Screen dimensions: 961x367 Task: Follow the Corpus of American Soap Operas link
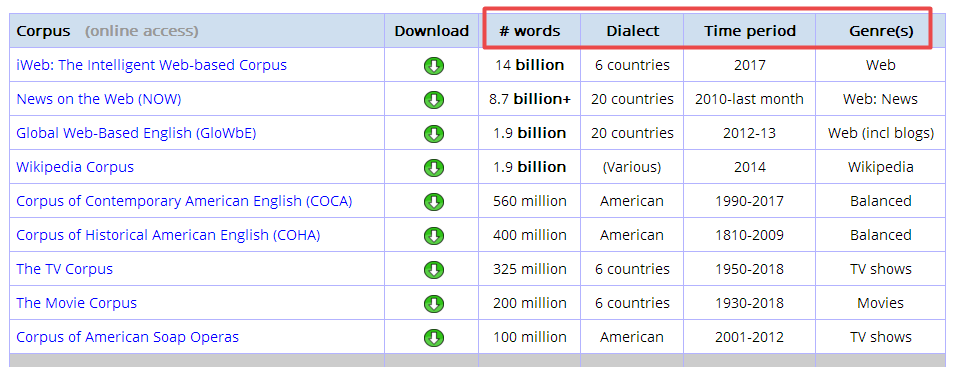click(x=127, y=337)
